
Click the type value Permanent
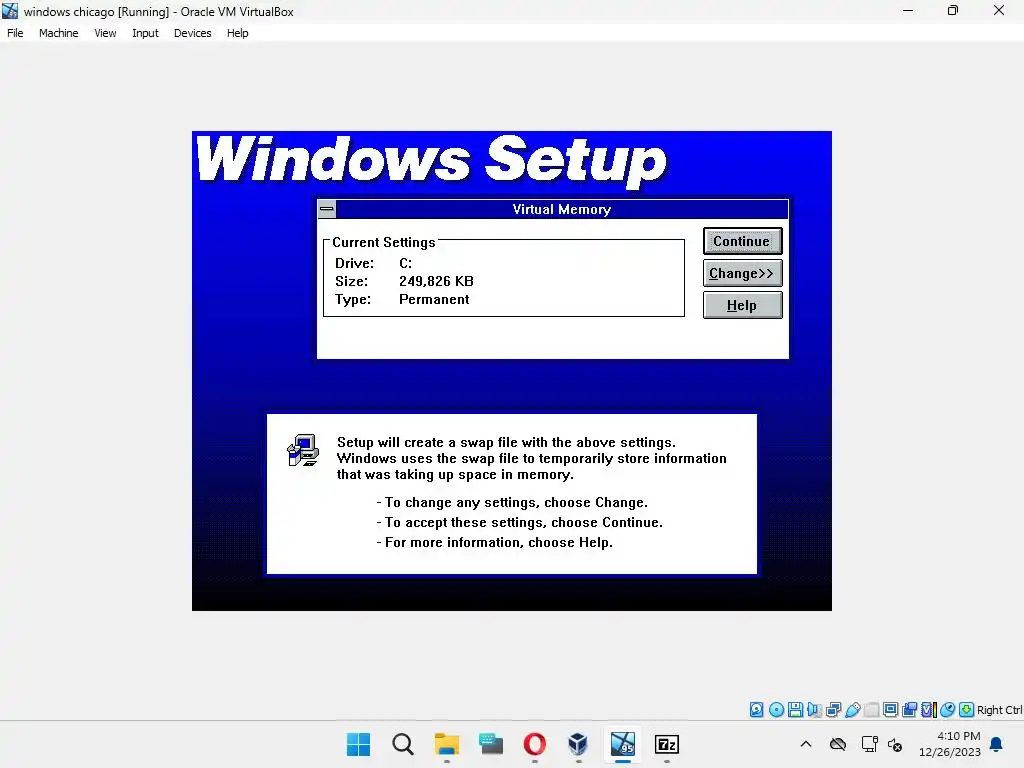point(434,299)
